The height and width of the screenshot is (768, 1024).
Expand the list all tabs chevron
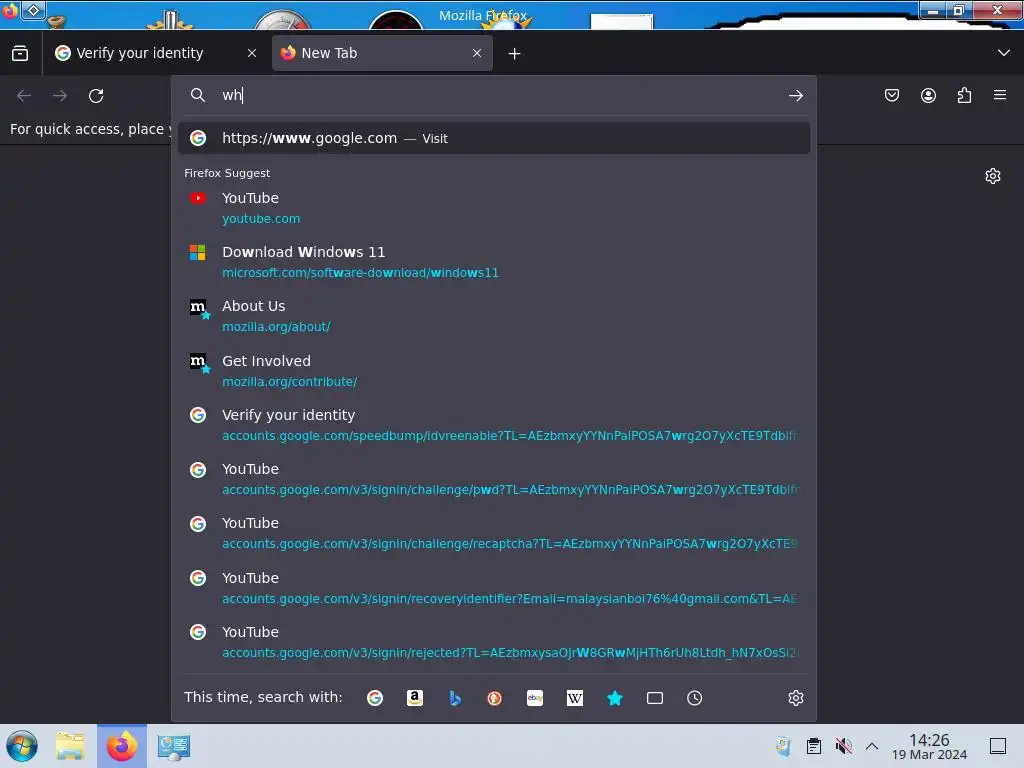pos(1004,53)
